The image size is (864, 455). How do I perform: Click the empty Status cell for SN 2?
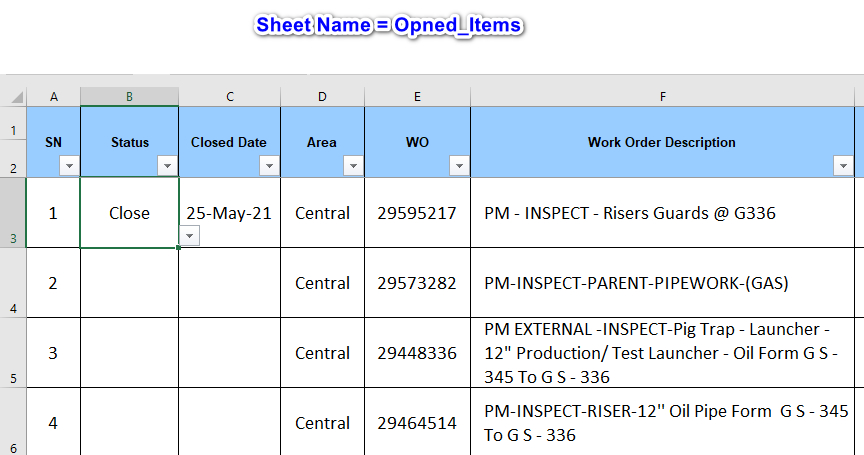coord(129,283)
